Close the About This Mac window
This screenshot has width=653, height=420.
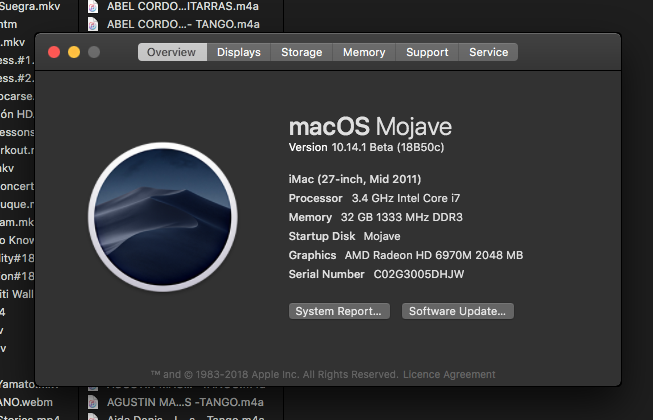54,52
